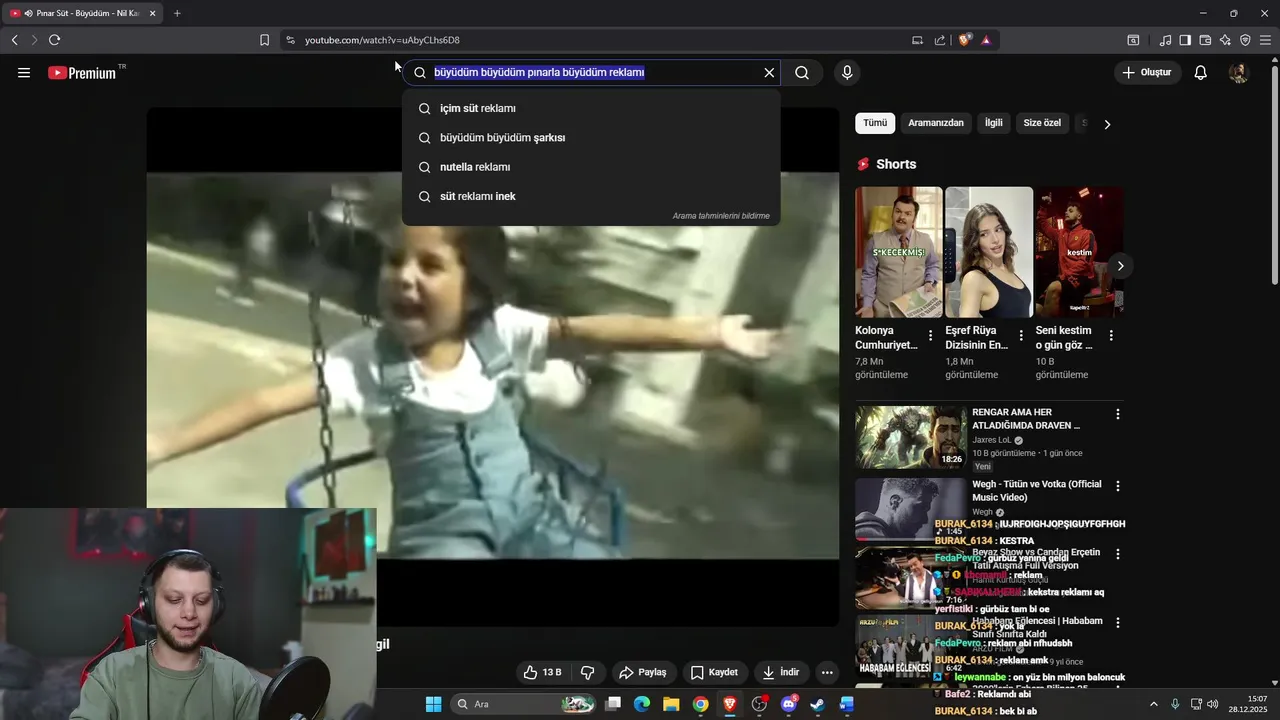Select suggestion 'süt reklamı inek'
The width and height of the screenshot is (1280, 720).
(x=591, y=196)
